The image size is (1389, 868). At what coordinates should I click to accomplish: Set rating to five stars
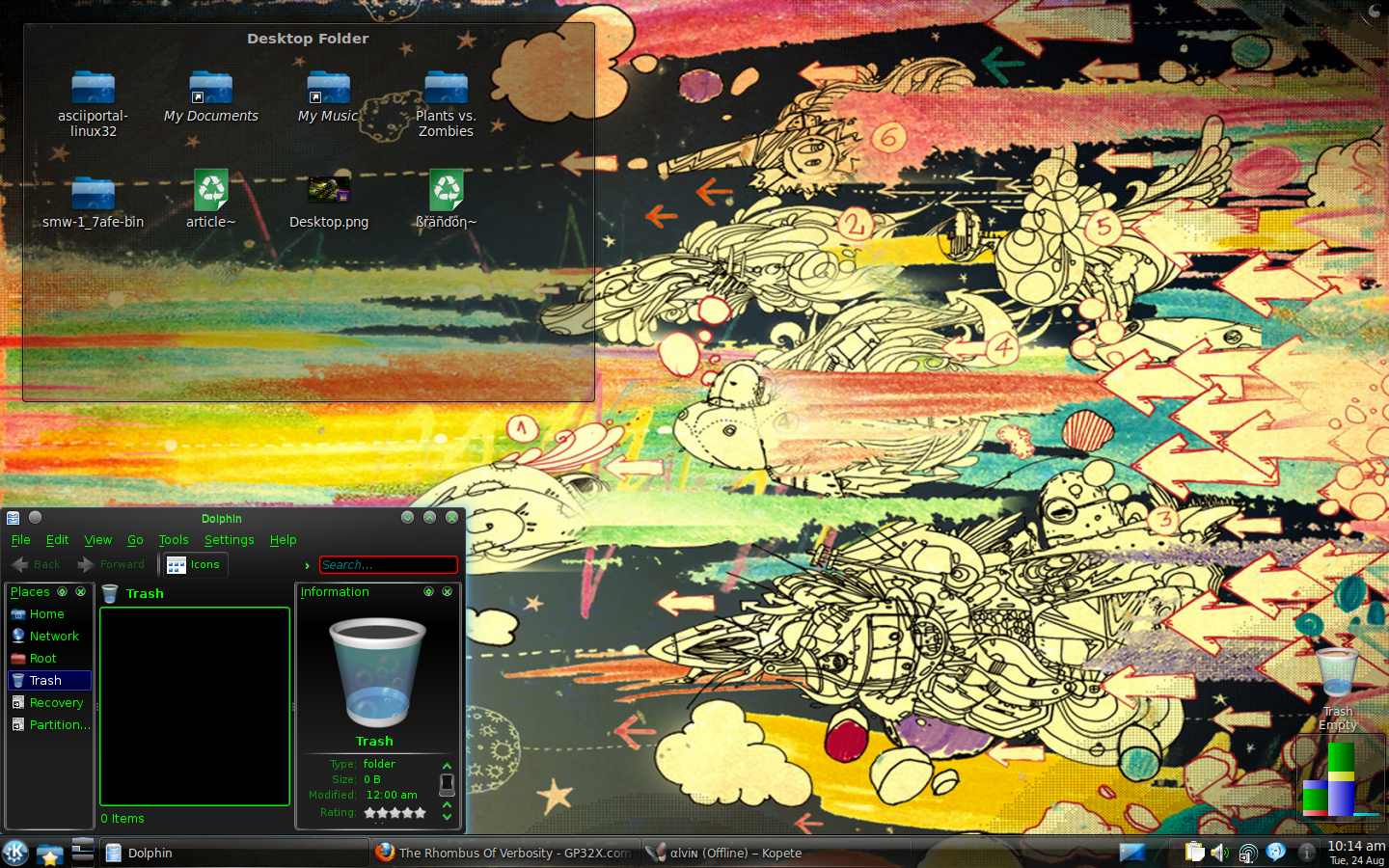pyautogui.click(x=420, y=813)
